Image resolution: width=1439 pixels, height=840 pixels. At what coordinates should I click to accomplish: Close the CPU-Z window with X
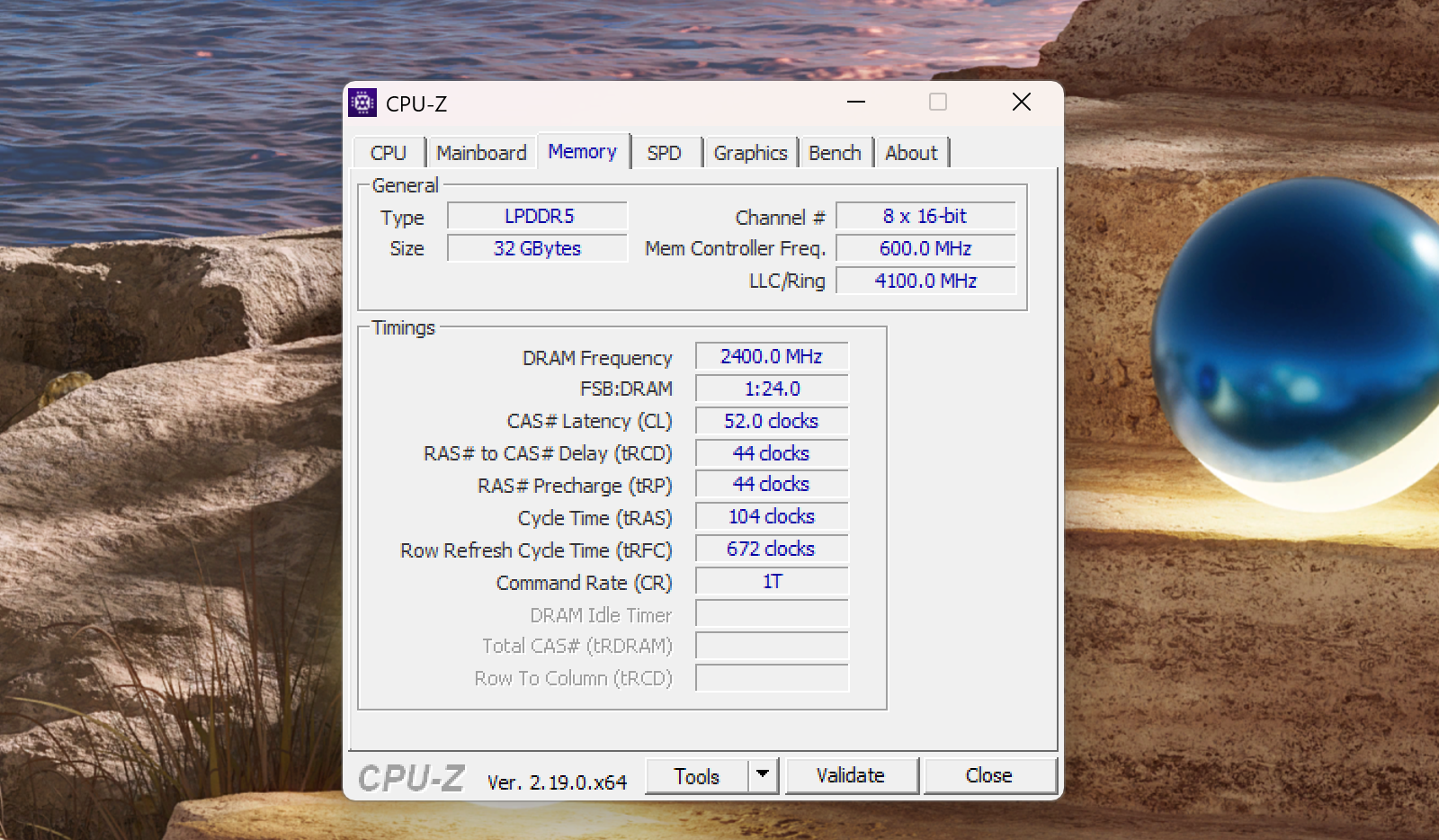1022,103
